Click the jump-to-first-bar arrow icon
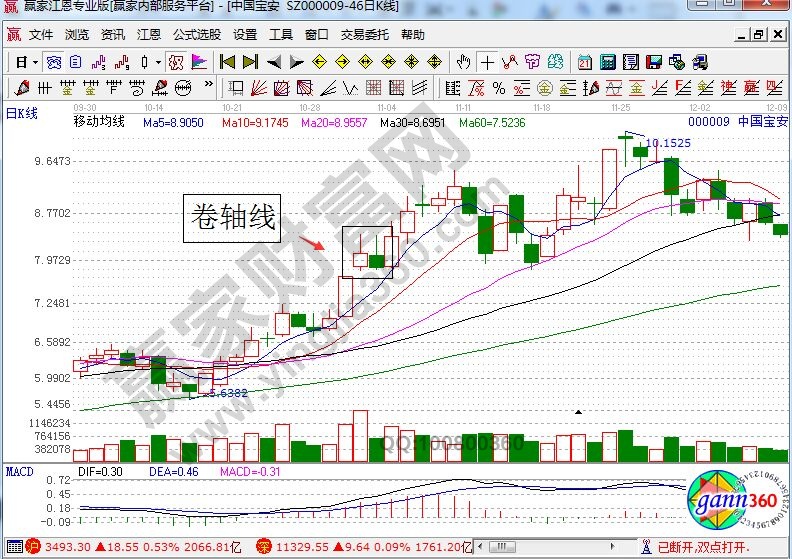The height and width of the screenshot is (559, 792). (x=228, y=62)
